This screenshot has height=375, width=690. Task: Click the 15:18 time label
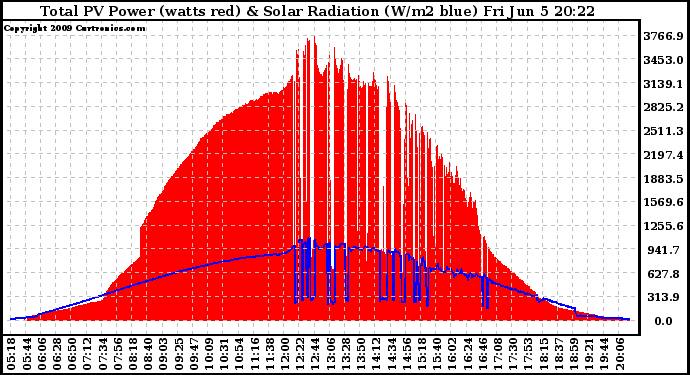(x=422, y=354)
